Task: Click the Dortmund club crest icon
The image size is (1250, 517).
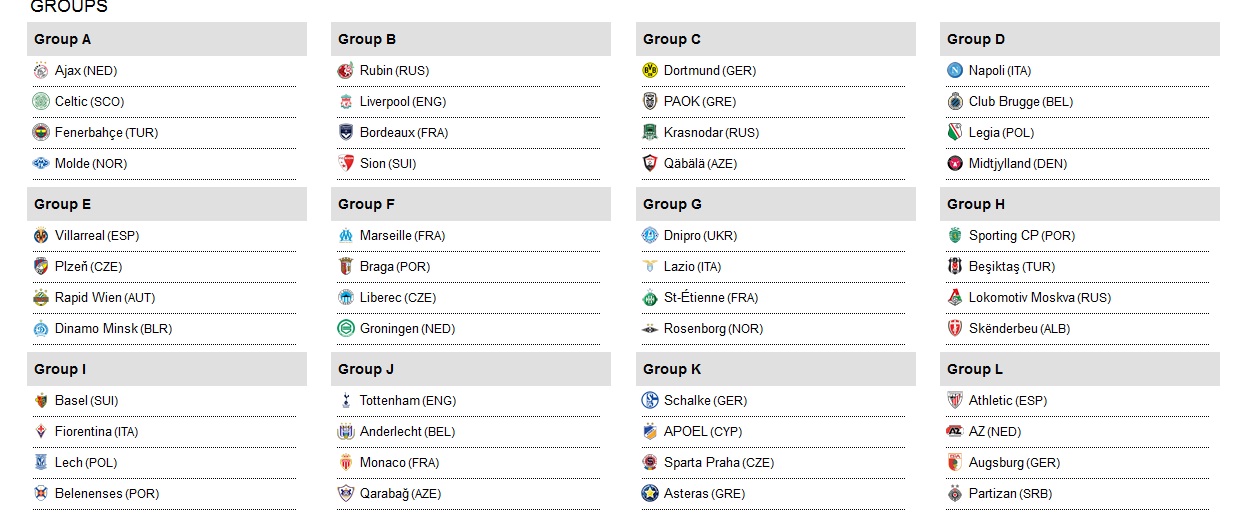Action: (649, 71)
